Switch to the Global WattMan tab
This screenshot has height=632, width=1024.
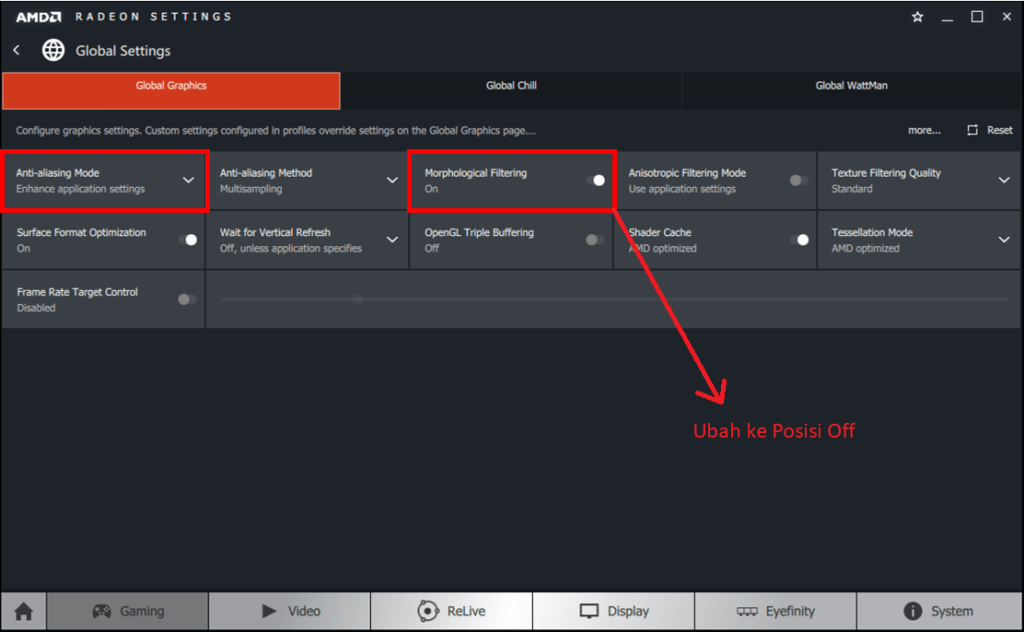(852, 90)
